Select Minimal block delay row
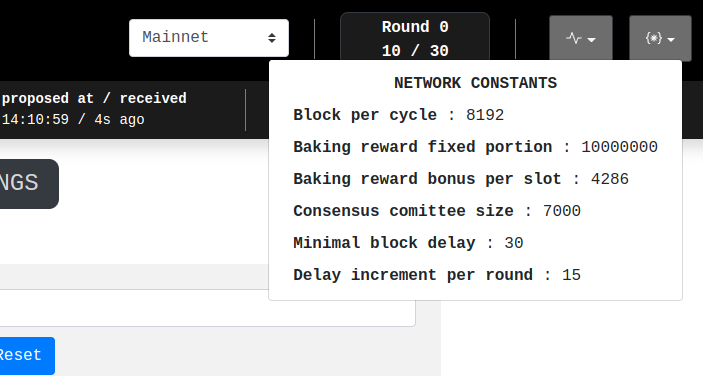 408,243
